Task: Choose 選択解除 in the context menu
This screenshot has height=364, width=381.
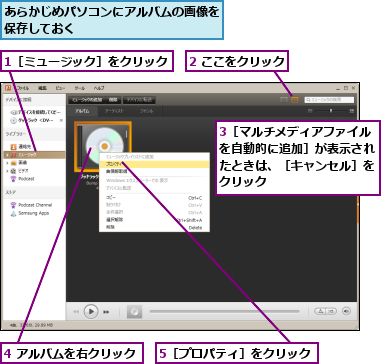Action: [154, 220]
